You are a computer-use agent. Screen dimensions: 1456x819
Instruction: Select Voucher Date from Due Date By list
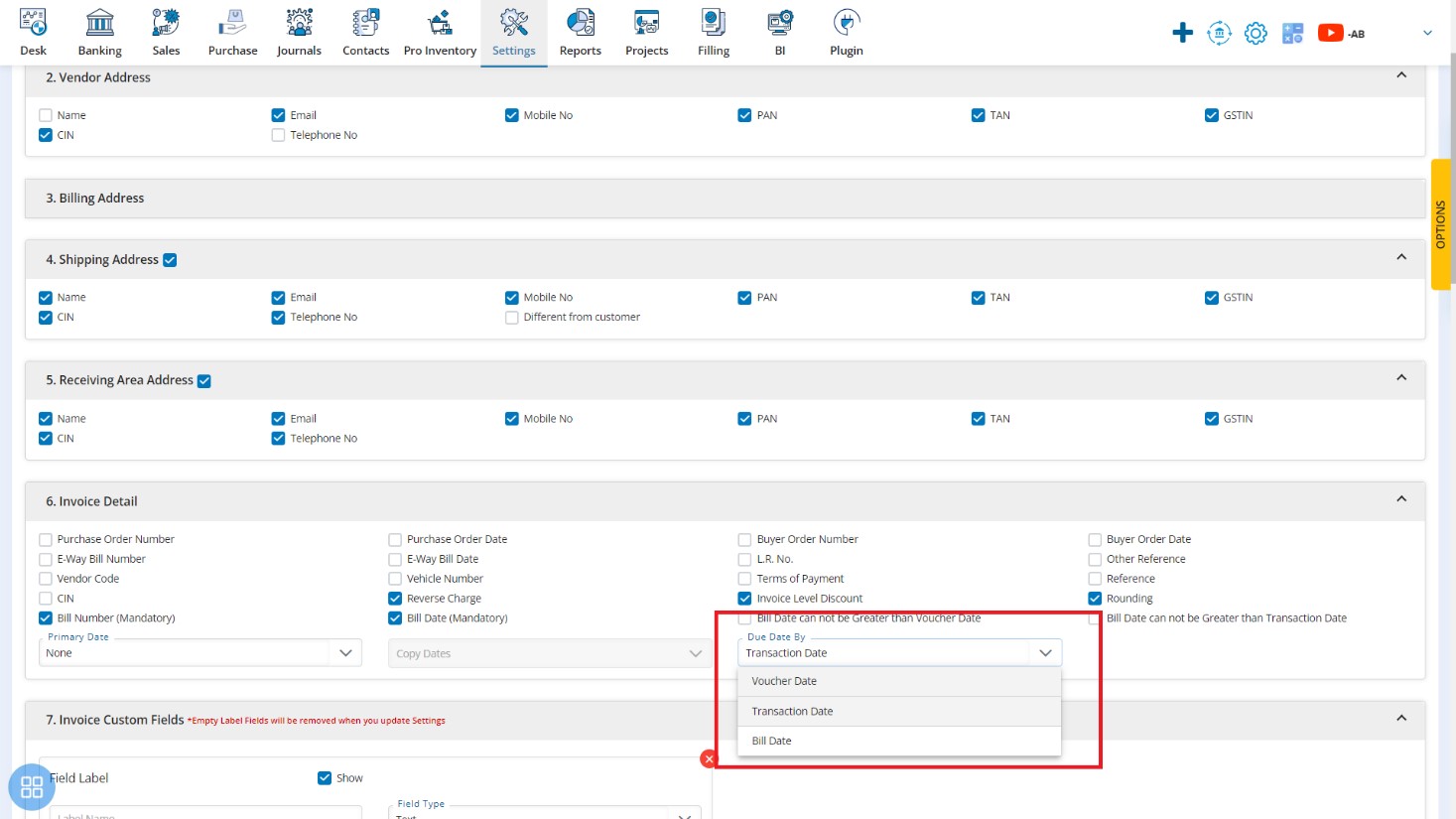point(899,681)
